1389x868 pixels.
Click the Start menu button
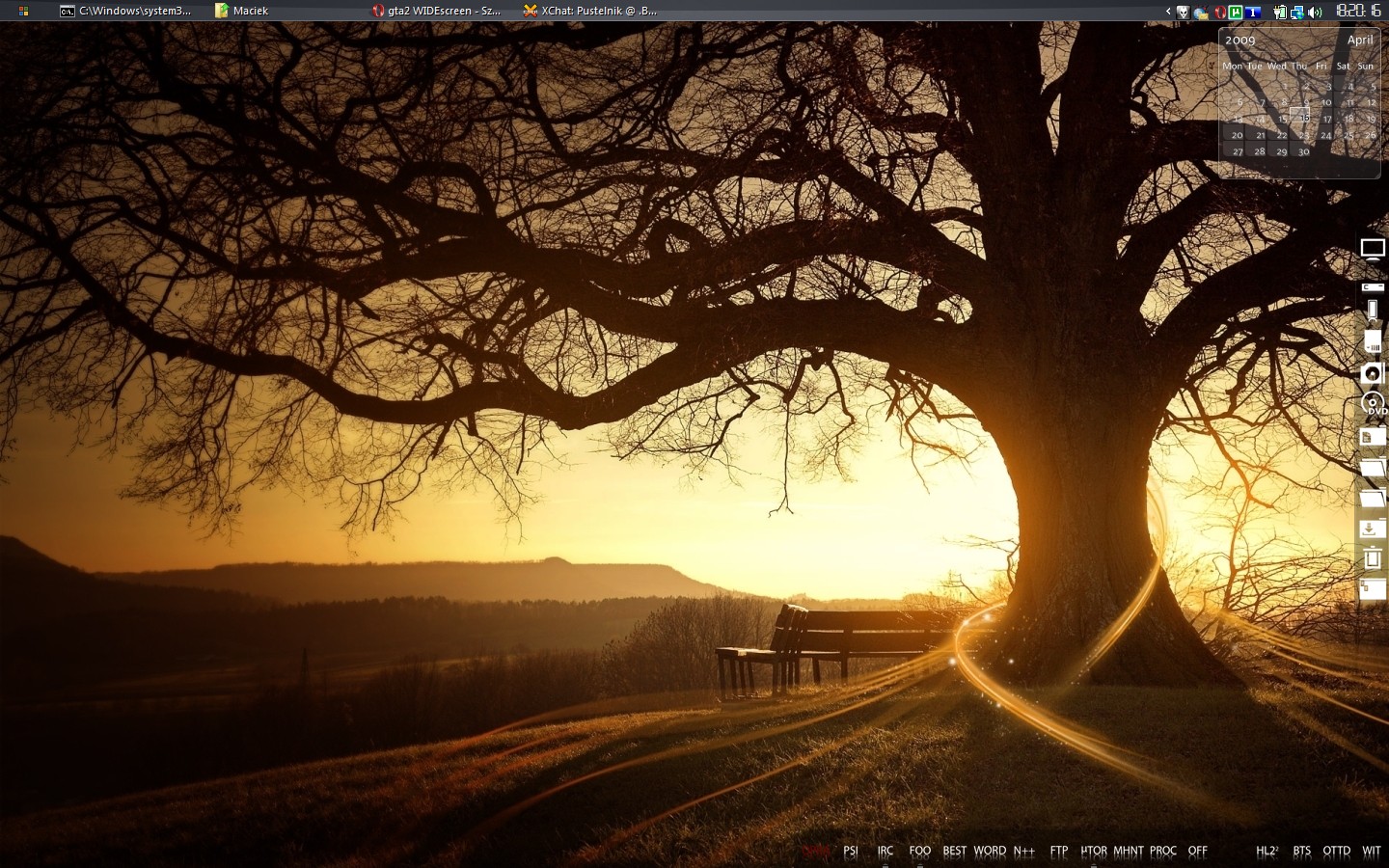pos(23,11)
